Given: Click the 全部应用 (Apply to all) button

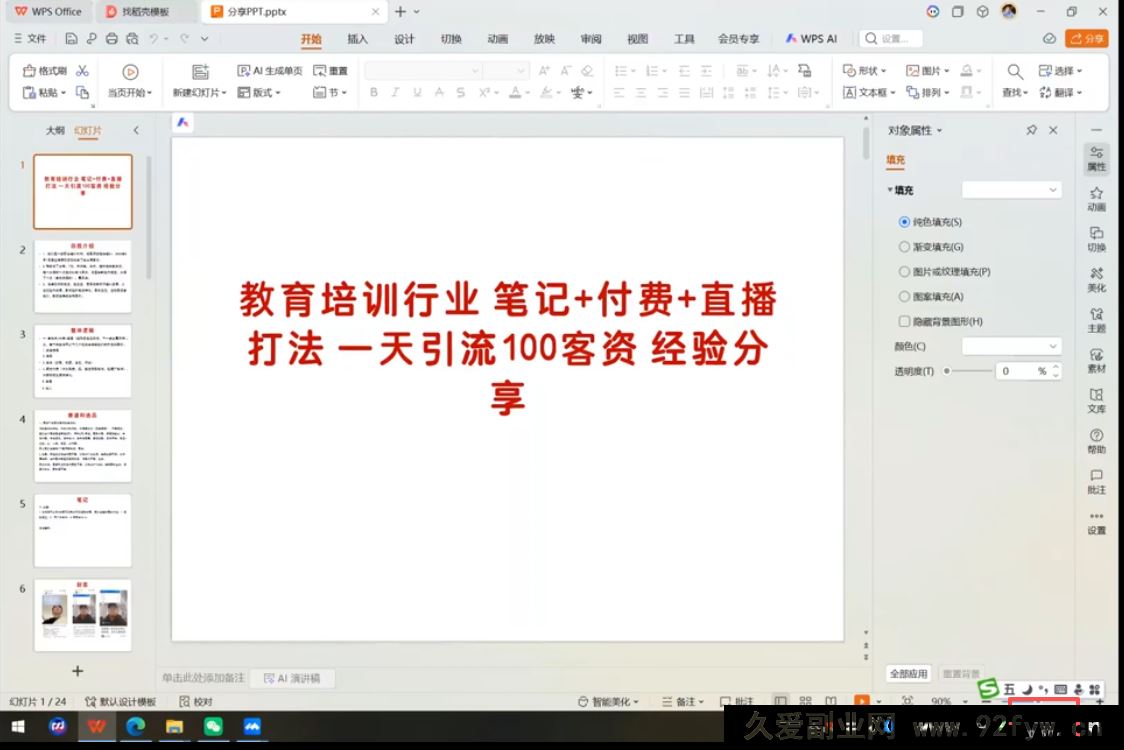Looking at the screenshot, I should coord(908,673).
